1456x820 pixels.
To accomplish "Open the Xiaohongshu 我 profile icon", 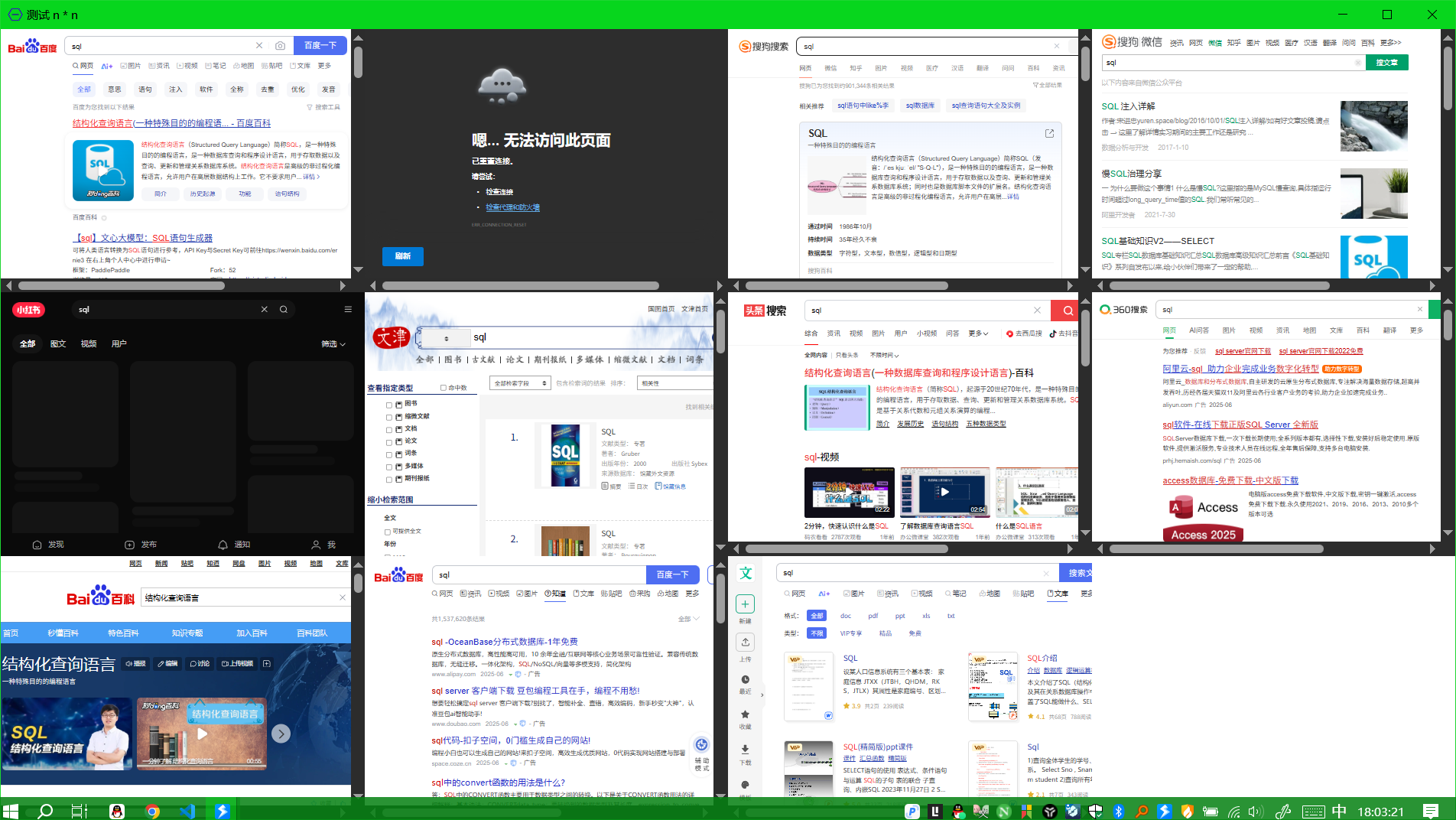I will pos(316,545).
